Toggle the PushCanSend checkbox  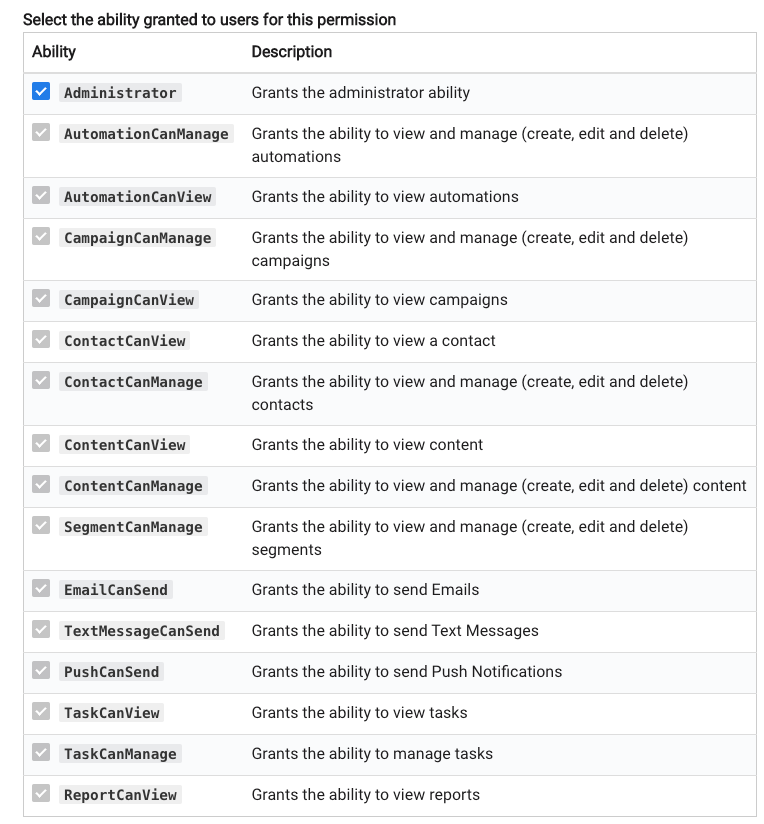[41, 671]
